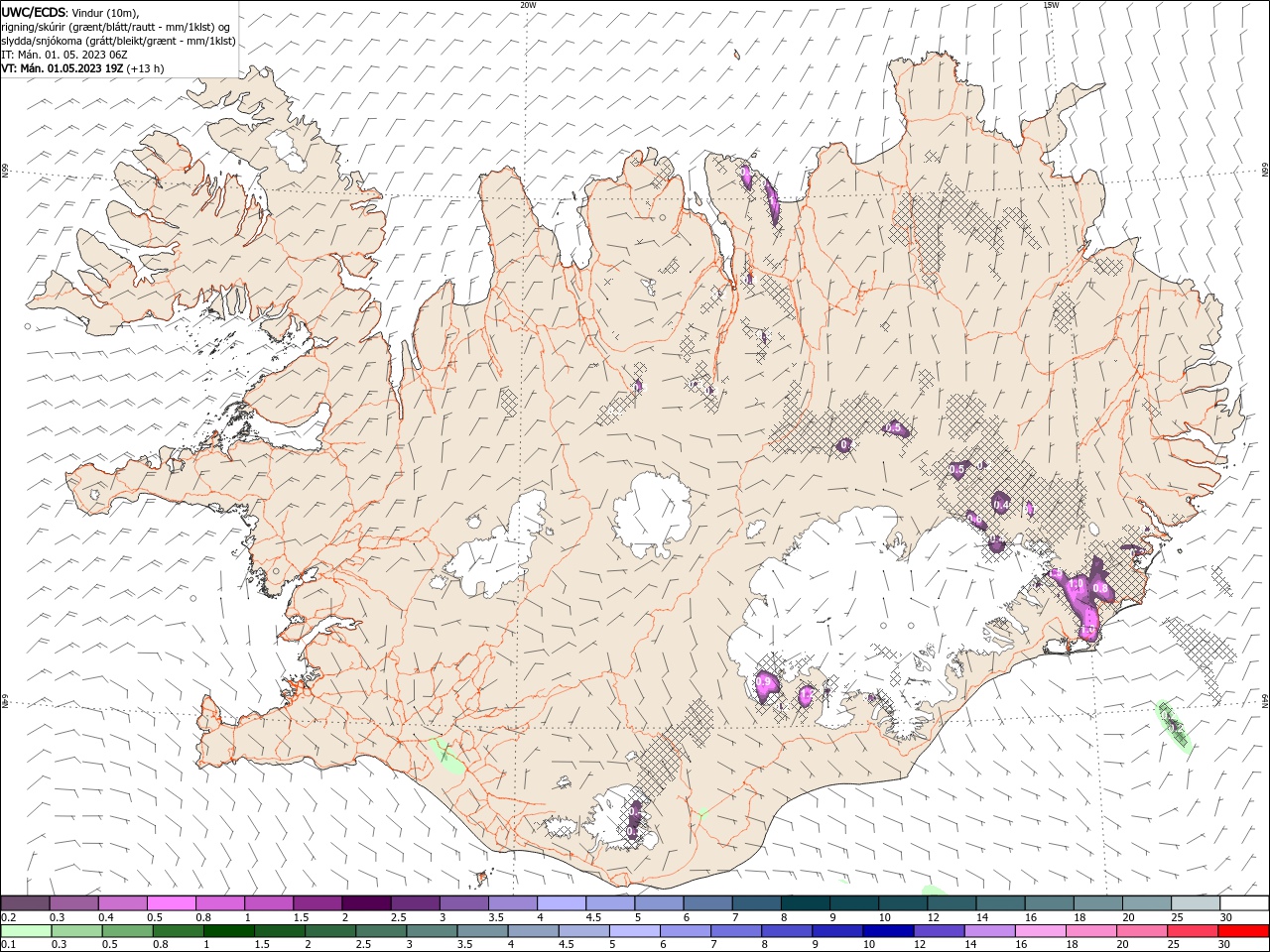Pick the darkest purple 2 swatch, upper legend
The height and width of the screenshot is (952, 1270).
pyautogui.click(x=366, y=903)
